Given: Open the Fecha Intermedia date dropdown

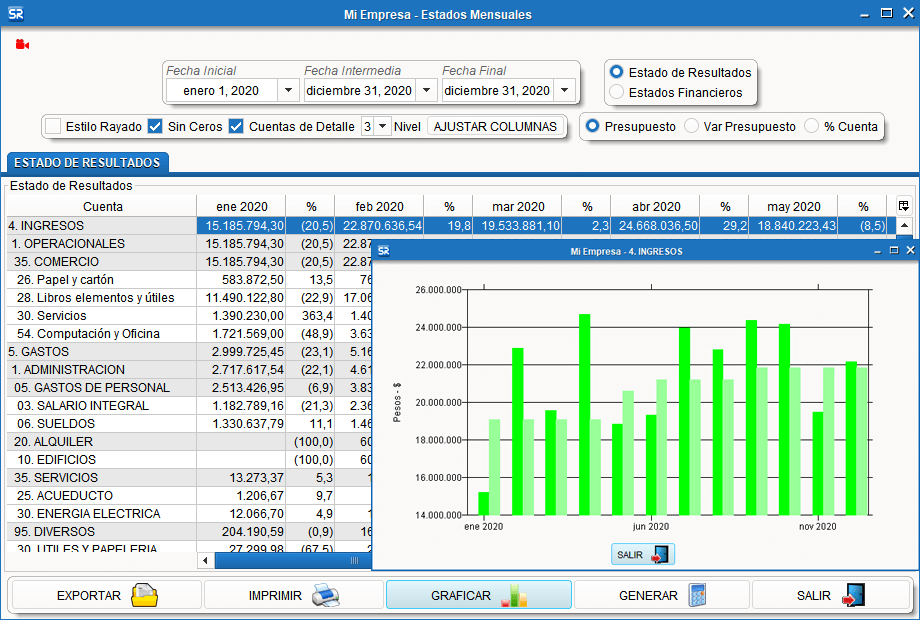Looking at the screenshot, I should [427, 90].
